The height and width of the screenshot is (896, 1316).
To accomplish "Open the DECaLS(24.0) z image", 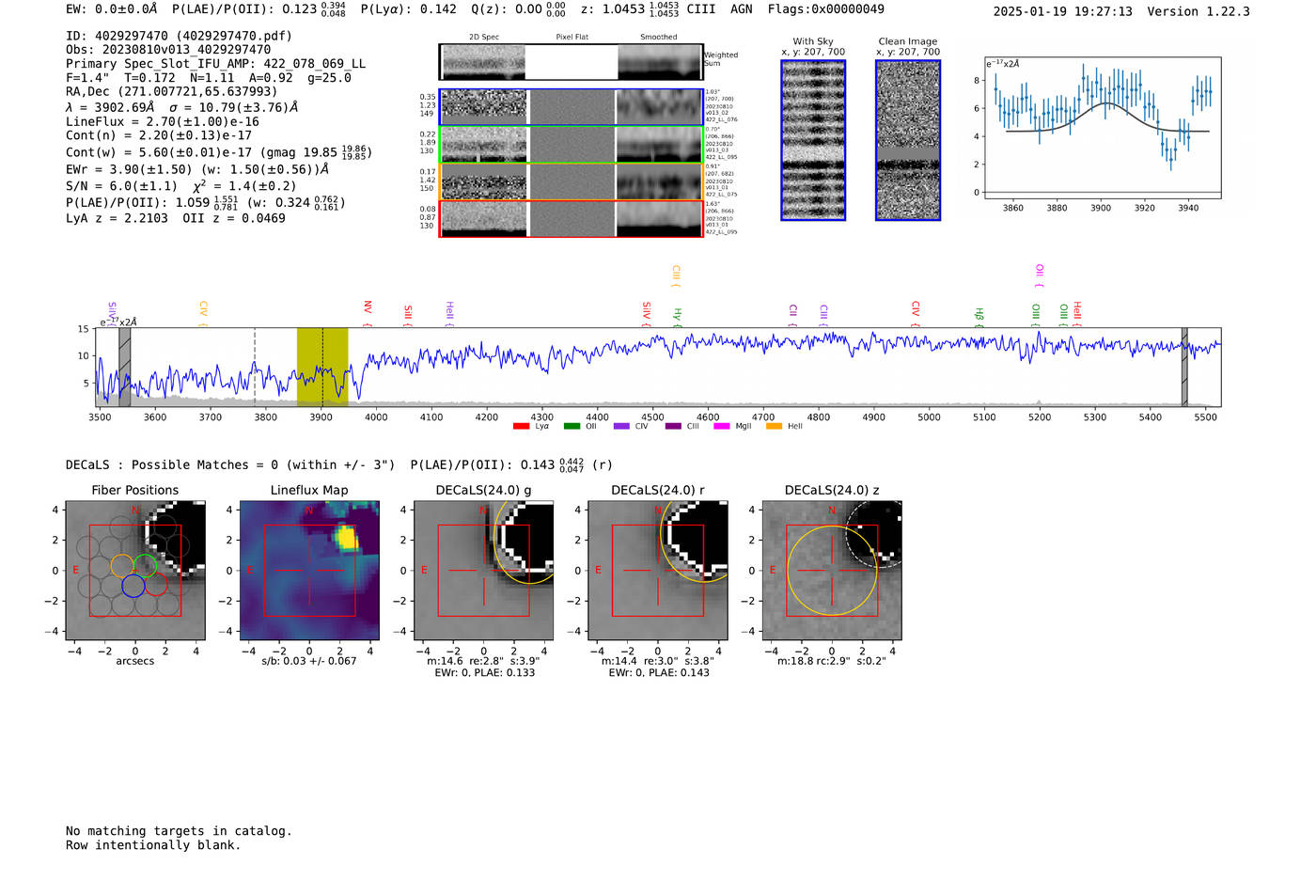I will pos(832,571).
